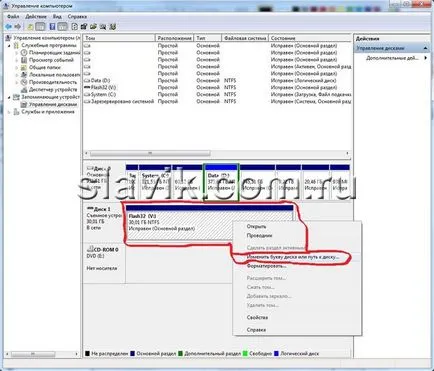Image resolution: width=434 pixels, height=371 pixels.
Task: Select the Flash32 (V:) partition block on Диск 1
Action: pyautogui.click(x=209, y=223)
